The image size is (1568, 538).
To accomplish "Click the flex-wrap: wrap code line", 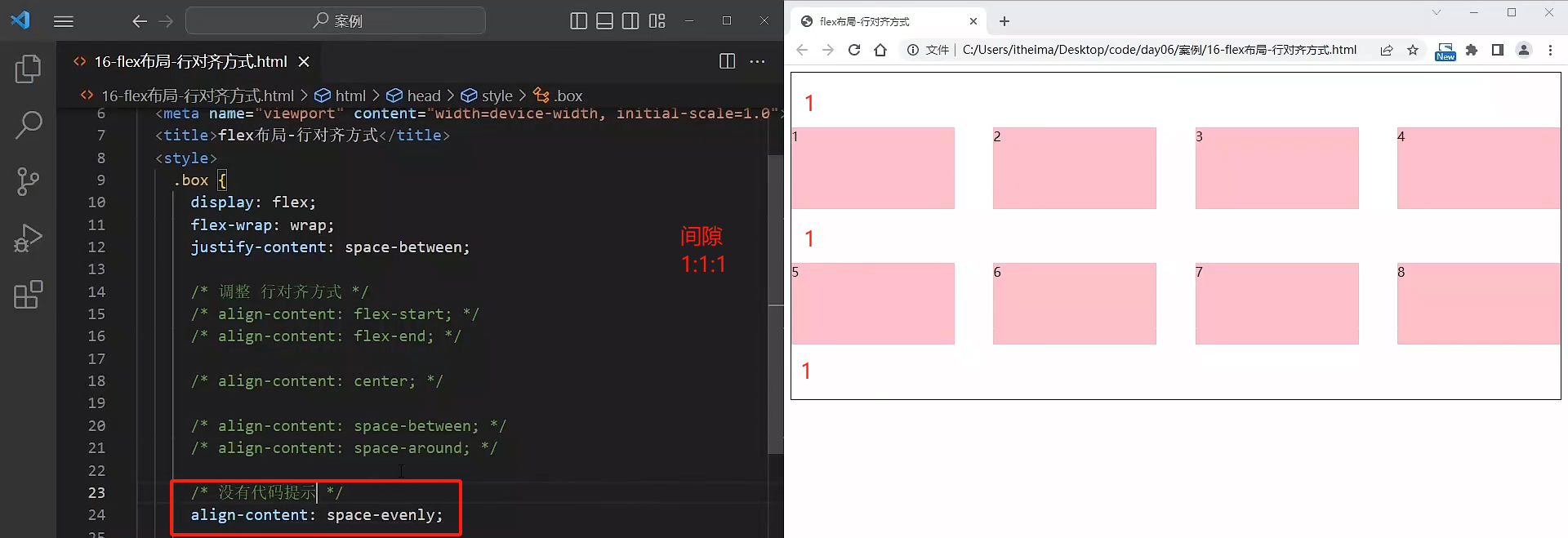I will (262, 225).
